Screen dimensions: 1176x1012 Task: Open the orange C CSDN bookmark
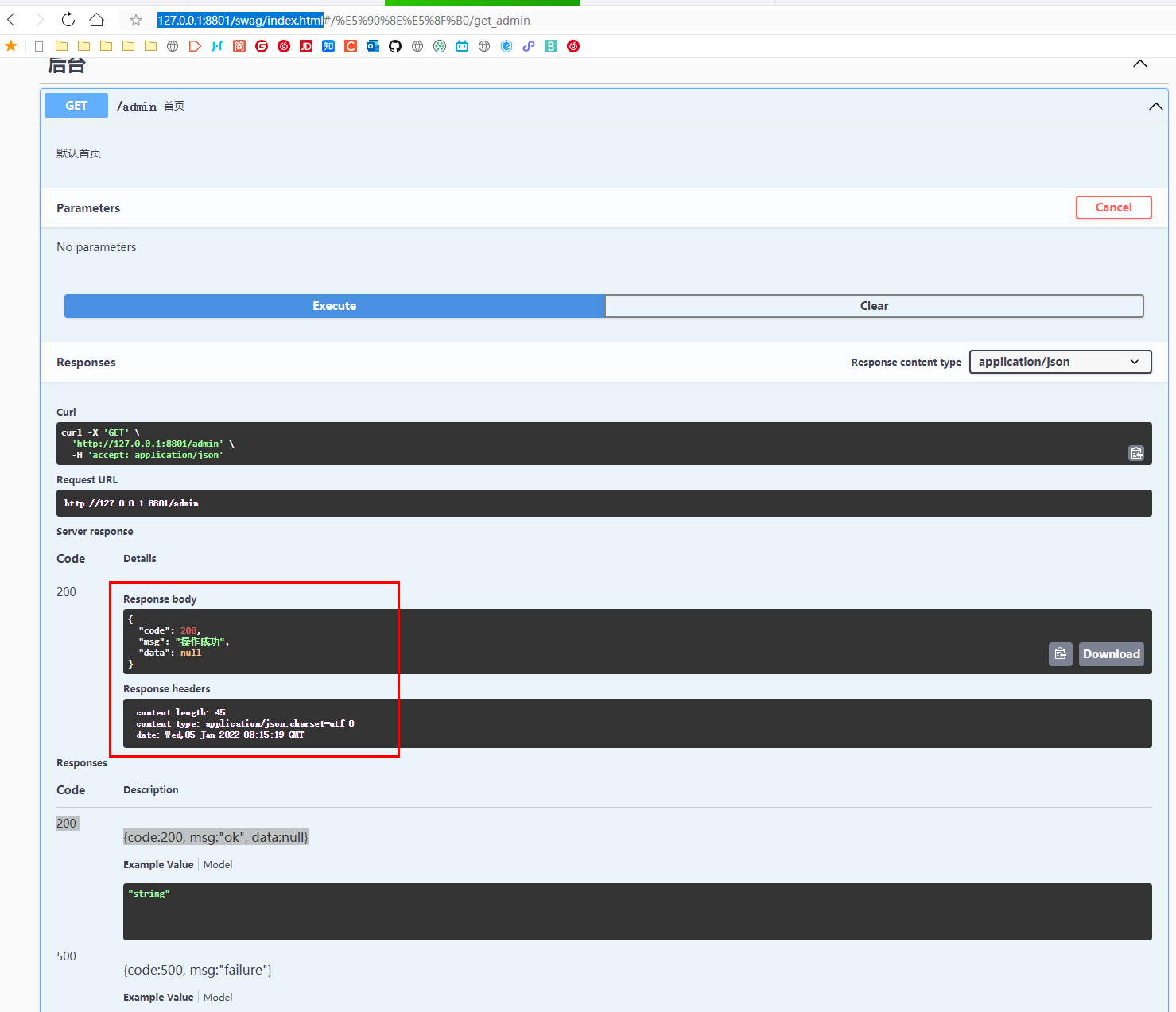click(x=351, y=46)
